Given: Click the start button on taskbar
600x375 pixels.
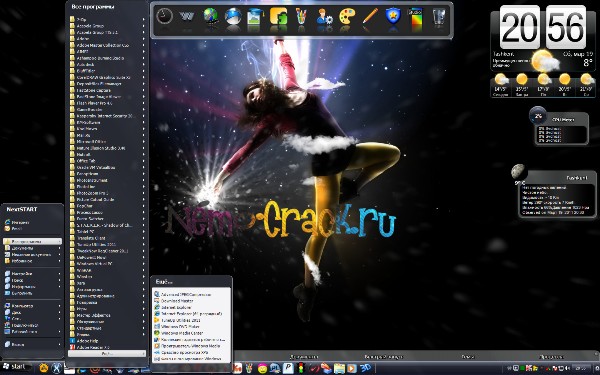Looking at the screenshot, I should pyautogui.click(x=16, y=367).
